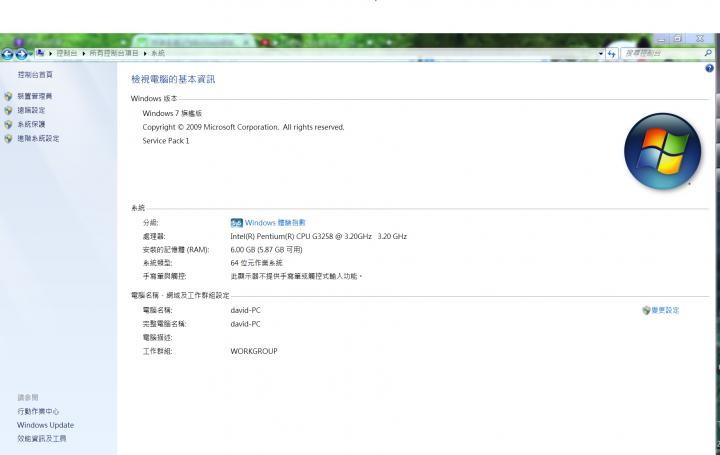Click the 安裝的記憶體 (RAM) label
Screen dimensions: 720x455
point(176,250)
